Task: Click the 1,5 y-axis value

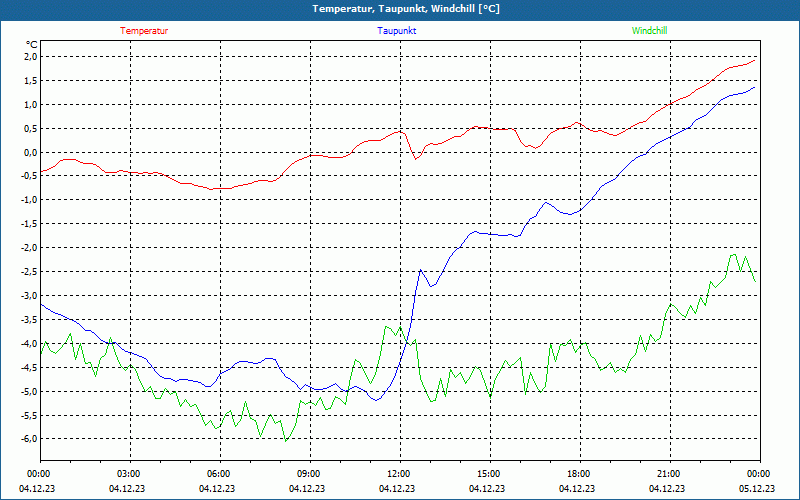Action: pos(31,81)
